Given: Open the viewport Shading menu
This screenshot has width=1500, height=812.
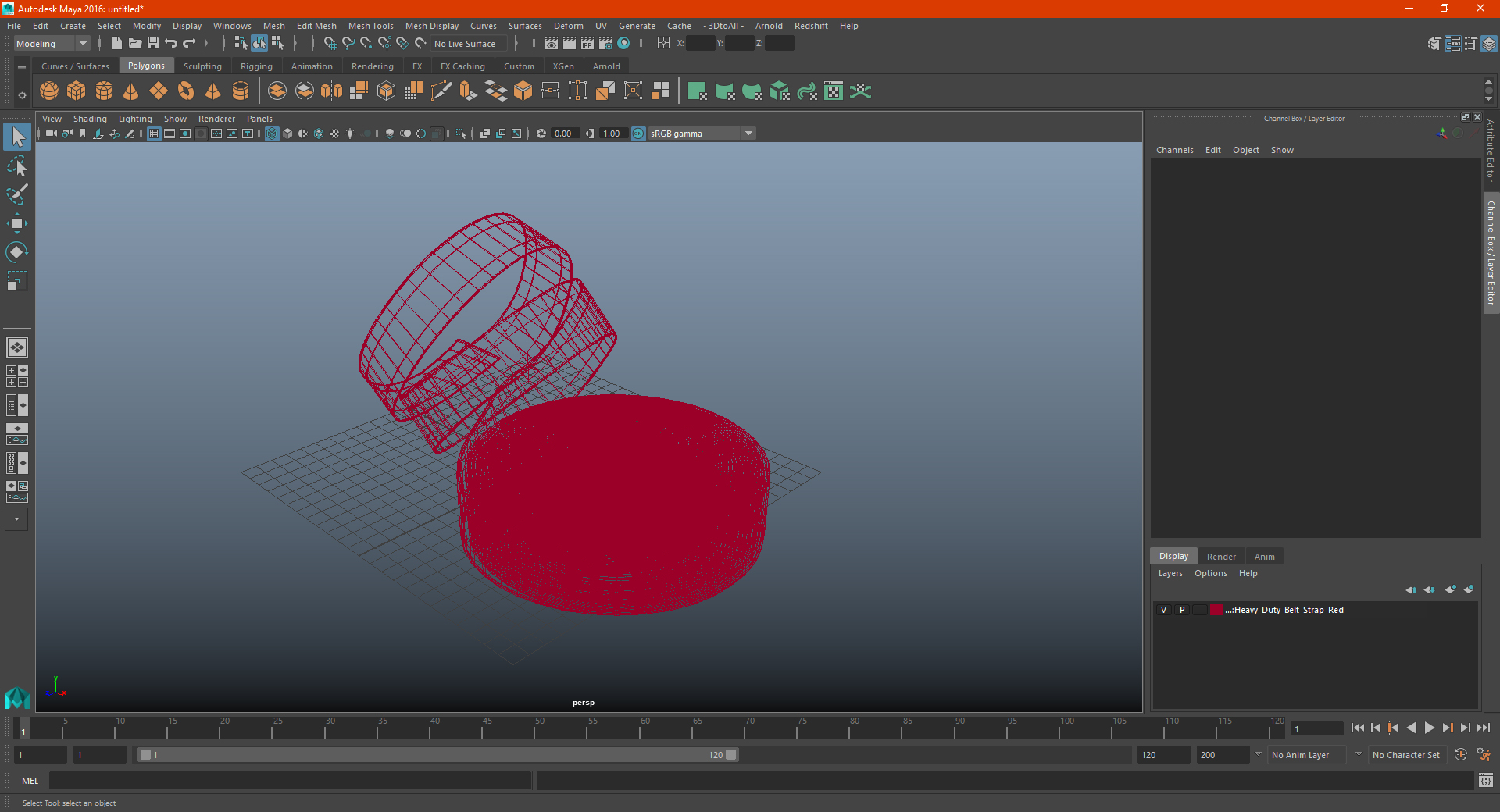Looking at the screenshot, I should [90, 119].
